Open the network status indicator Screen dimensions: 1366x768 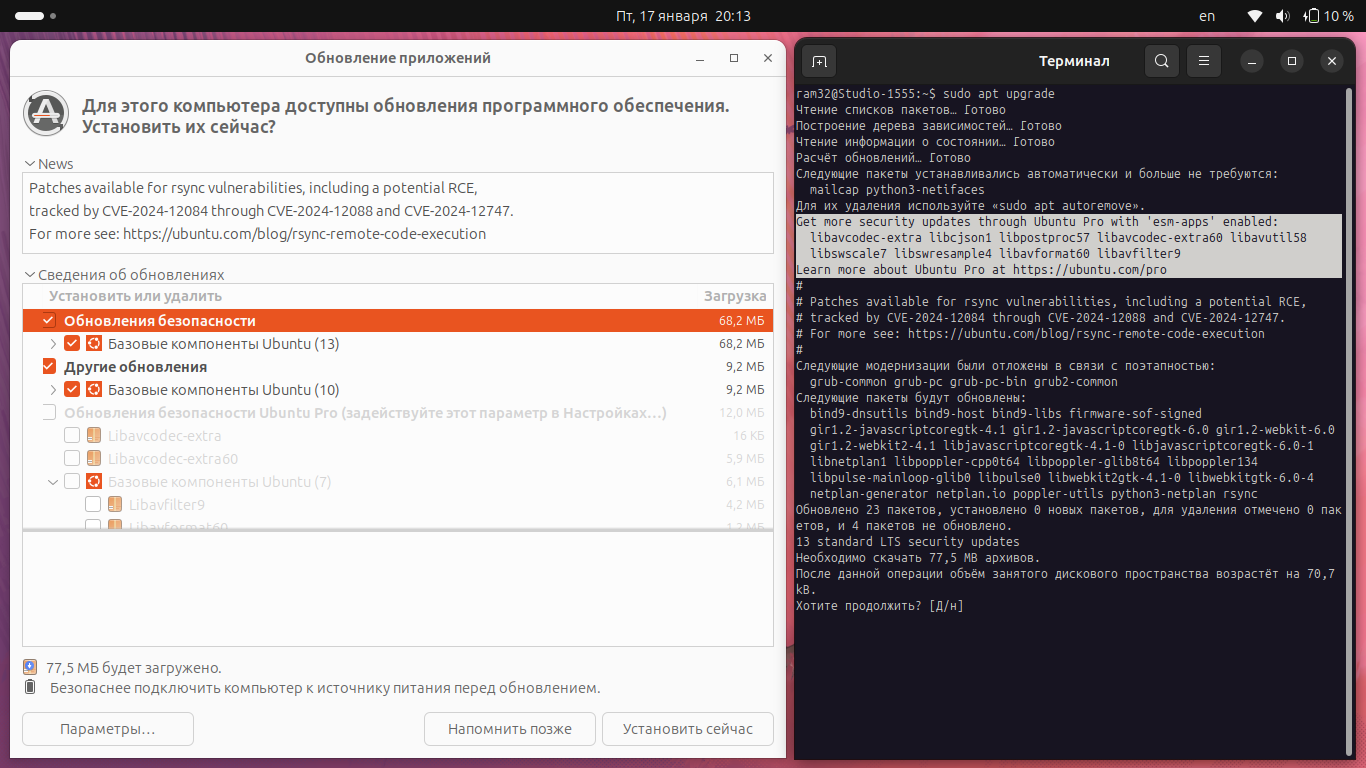1255,16
